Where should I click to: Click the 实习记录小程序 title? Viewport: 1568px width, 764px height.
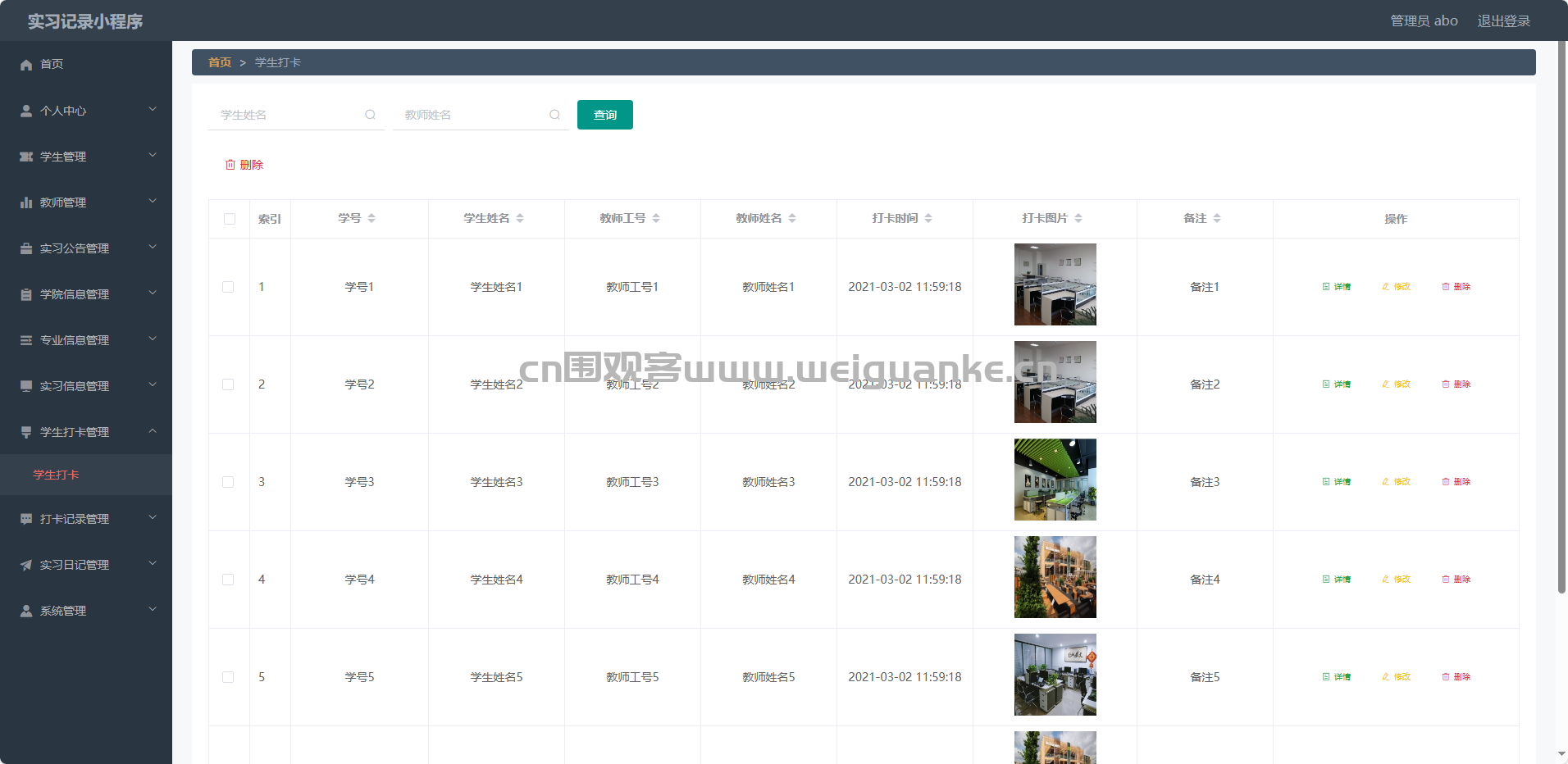coord(85,21)
